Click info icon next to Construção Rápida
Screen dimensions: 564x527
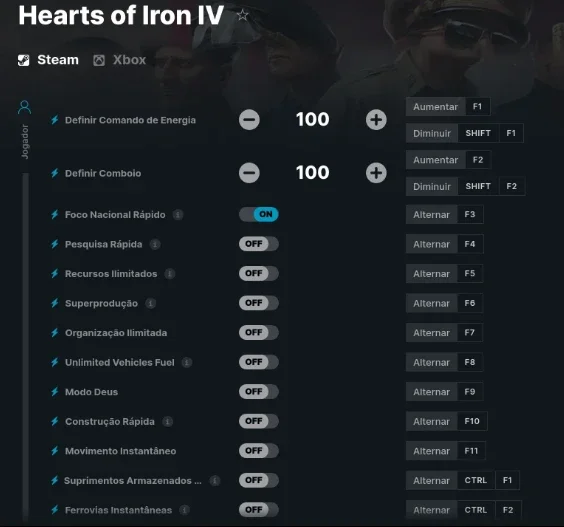(167, 421)
